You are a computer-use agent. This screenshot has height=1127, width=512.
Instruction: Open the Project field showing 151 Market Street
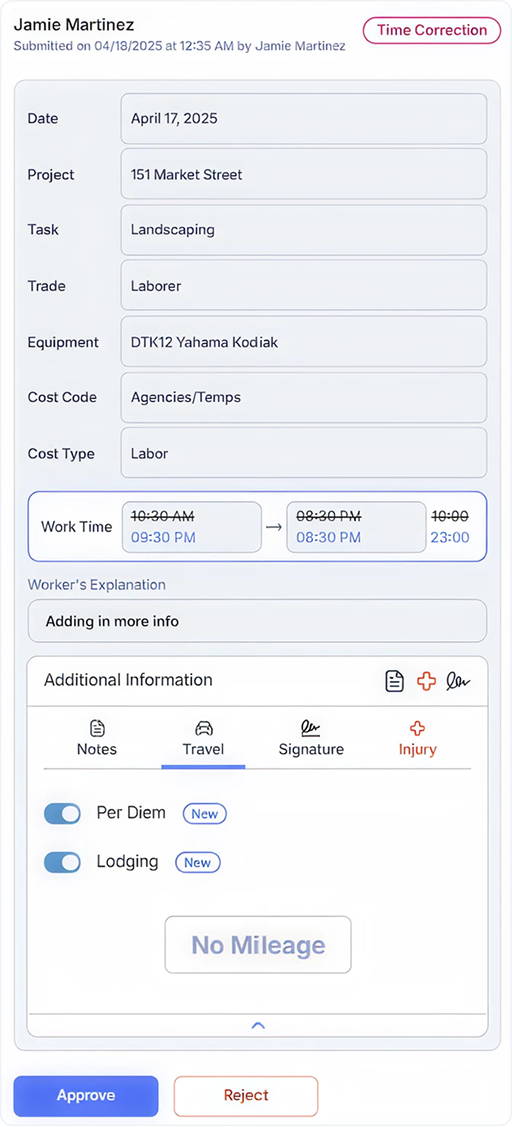click(303, 175)
